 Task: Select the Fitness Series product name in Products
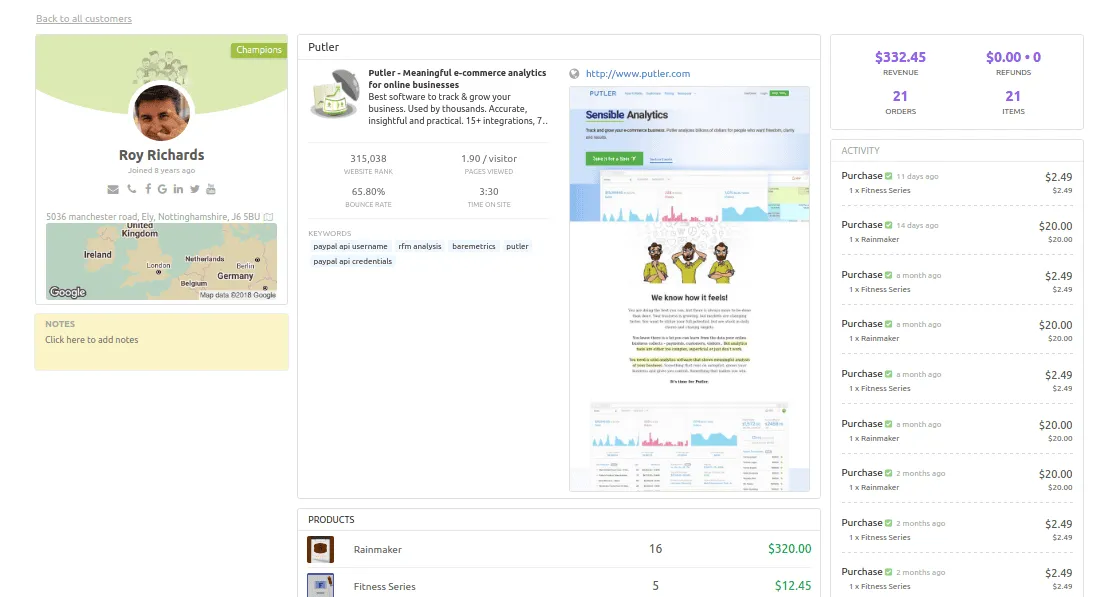384,586
